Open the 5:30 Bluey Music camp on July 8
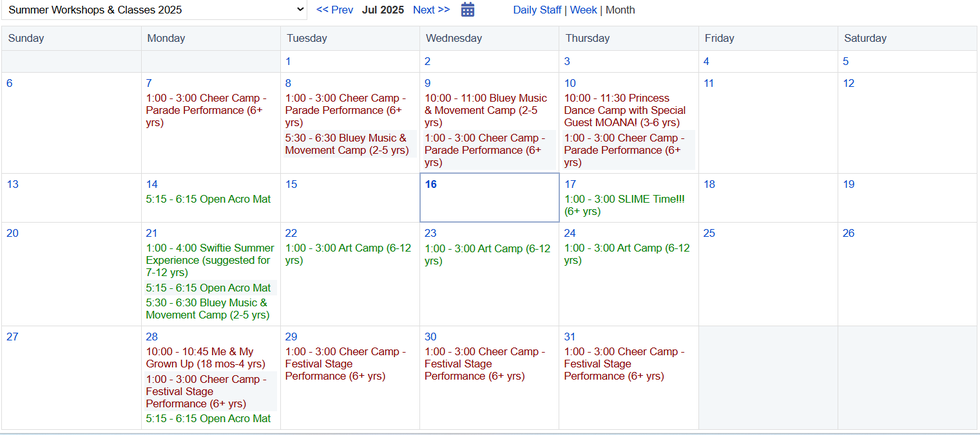The width and height of the screenshot is (980, 435). pyautogui.click(x=347, y=144)
